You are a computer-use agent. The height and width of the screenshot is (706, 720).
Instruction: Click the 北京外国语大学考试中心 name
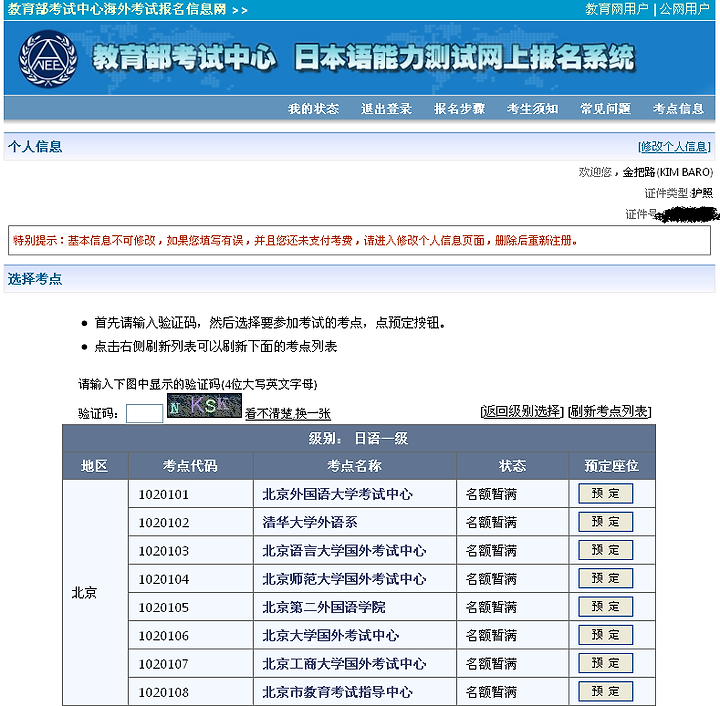coord(338,494)
